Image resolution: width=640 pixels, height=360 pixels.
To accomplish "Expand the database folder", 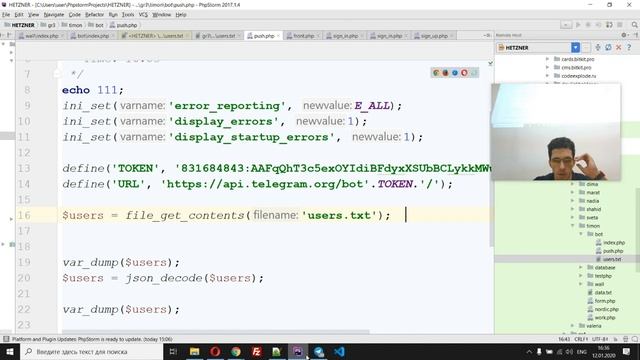I will pos(581,267).
